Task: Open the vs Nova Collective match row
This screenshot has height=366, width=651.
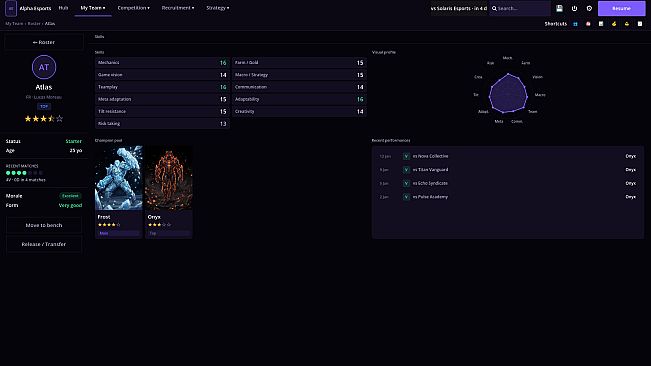Action: click(x=507, y=156)
